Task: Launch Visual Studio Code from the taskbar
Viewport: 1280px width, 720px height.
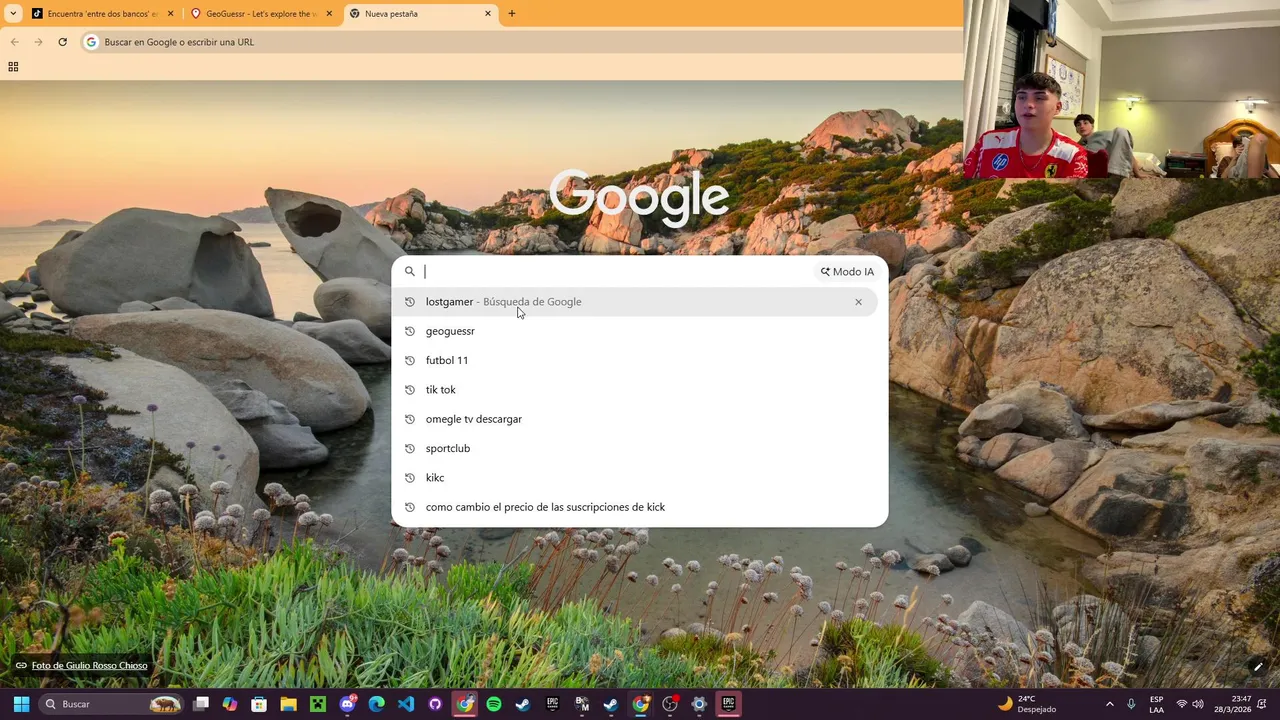Action: [x=405, y=704]
